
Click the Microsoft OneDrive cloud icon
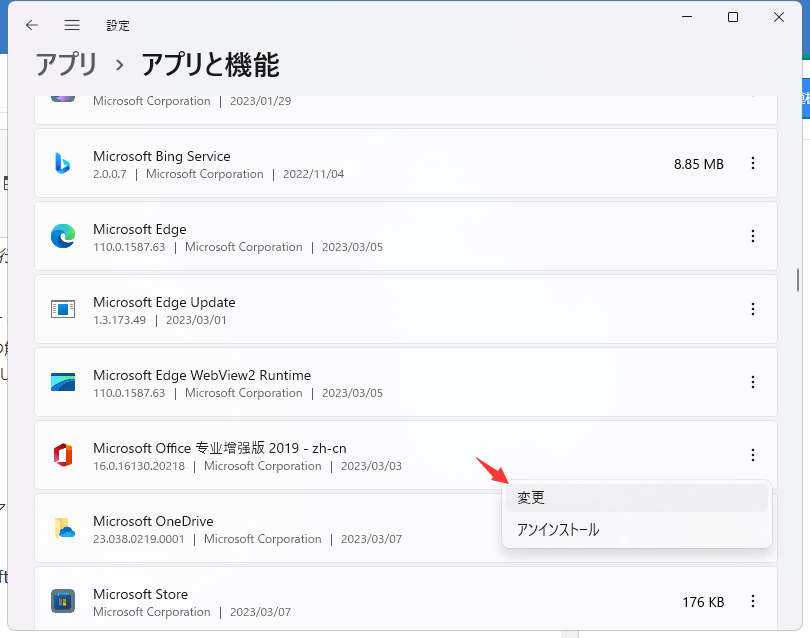tap(62, 528)
